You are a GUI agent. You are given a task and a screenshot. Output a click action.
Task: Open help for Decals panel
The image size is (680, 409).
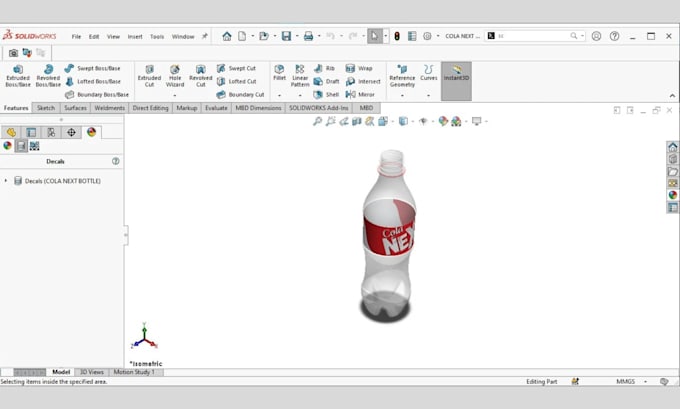115,161
